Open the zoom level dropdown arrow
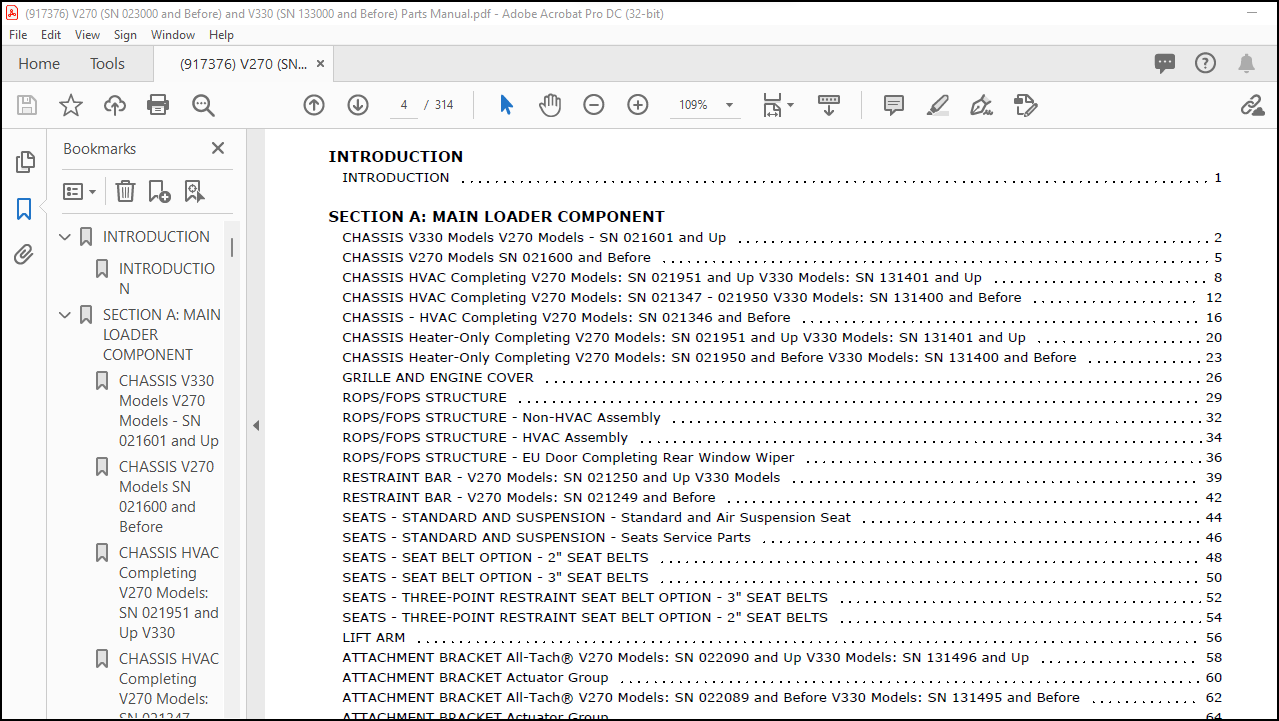1279x721 pixels. [729, 105]
